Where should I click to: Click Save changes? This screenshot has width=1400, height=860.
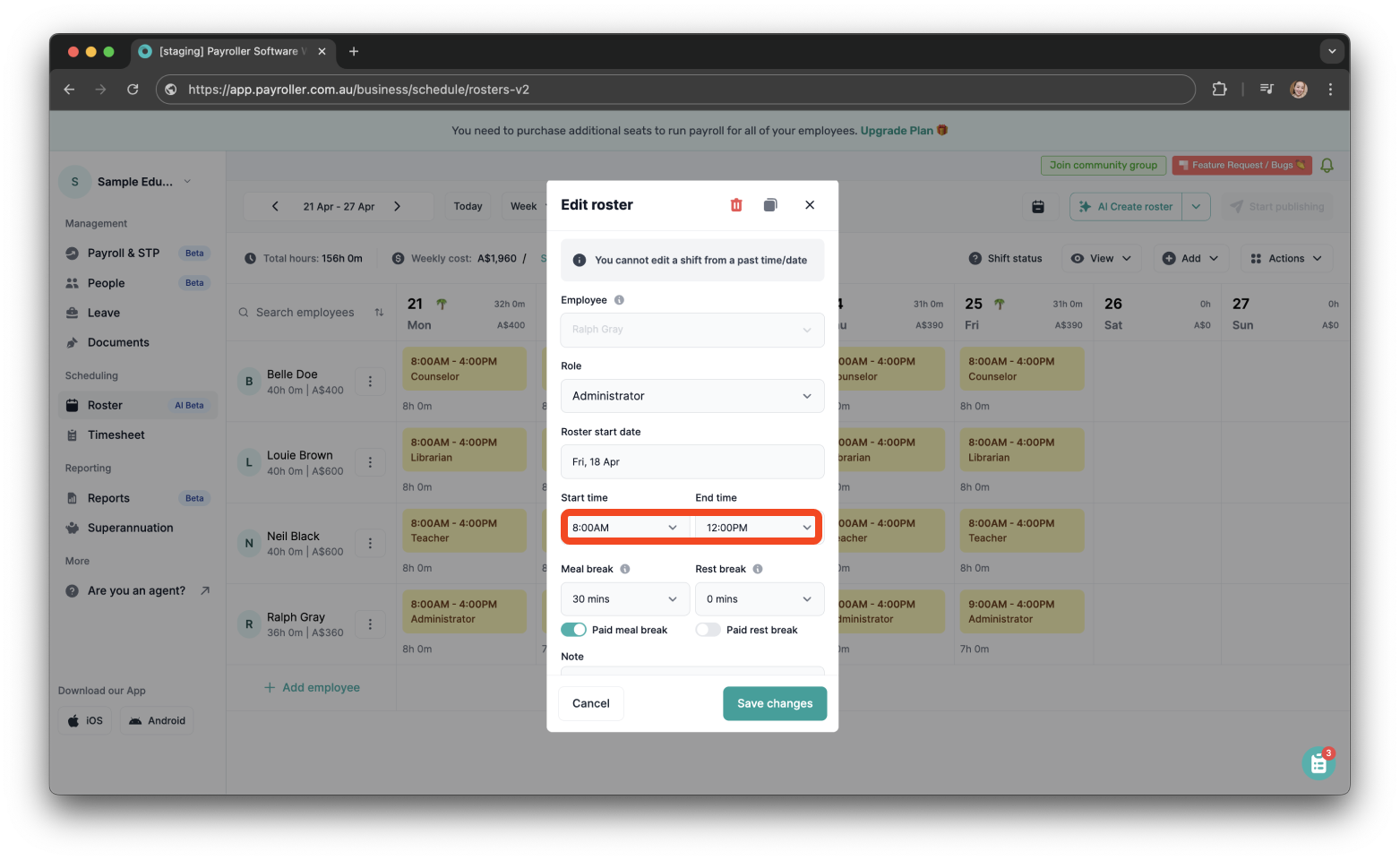[775, 703]
